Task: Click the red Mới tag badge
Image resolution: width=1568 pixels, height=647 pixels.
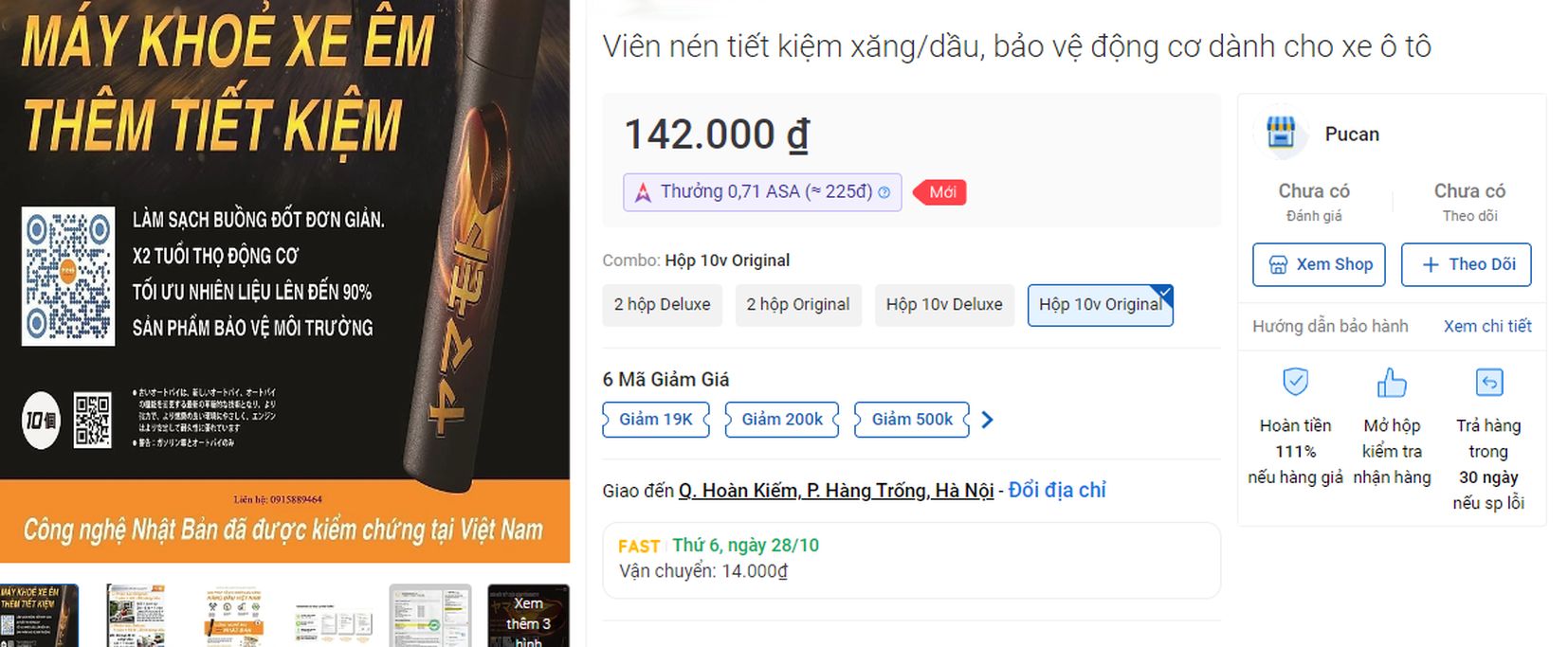Action: tap(939, 192)
